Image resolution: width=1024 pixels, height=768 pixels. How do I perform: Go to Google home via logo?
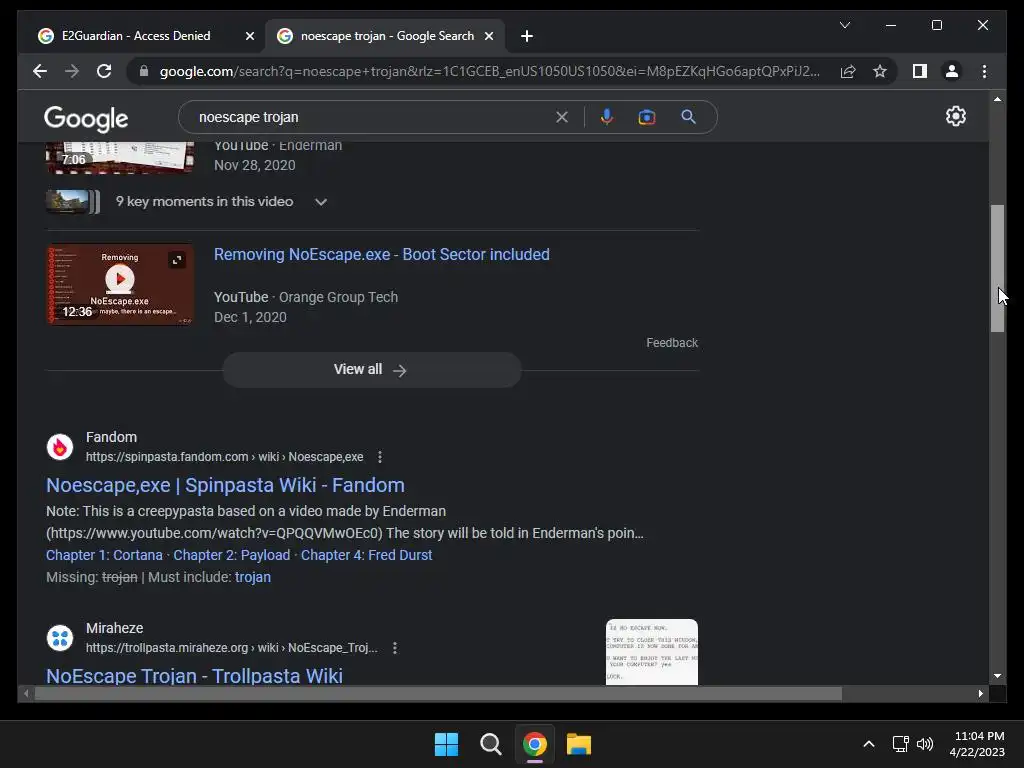(x=86, y=118)
